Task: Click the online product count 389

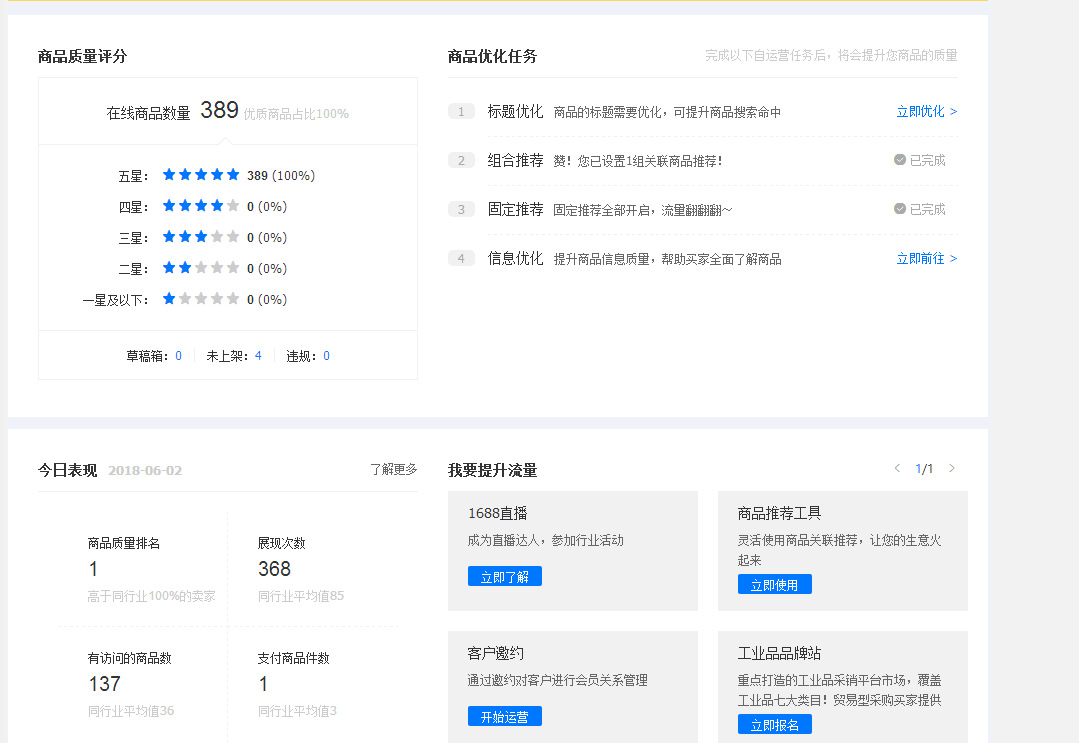Action: (x=219, y=110)
